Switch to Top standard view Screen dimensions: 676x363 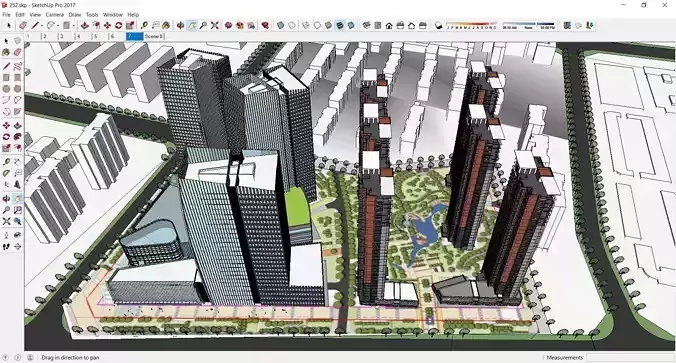pyautogui.click(x=378, y=25)
